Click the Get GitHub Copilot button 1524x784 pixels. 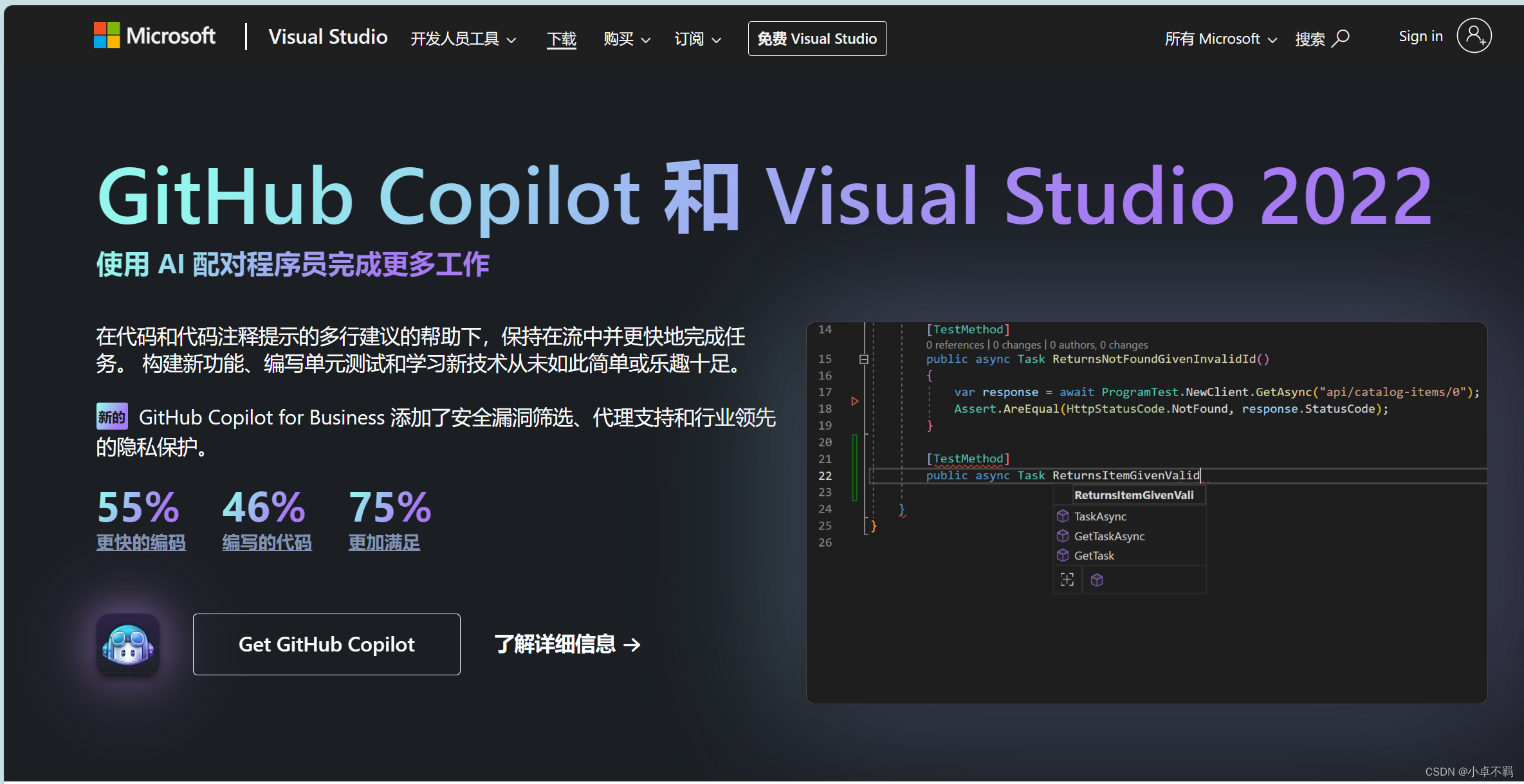click(326, 644)
